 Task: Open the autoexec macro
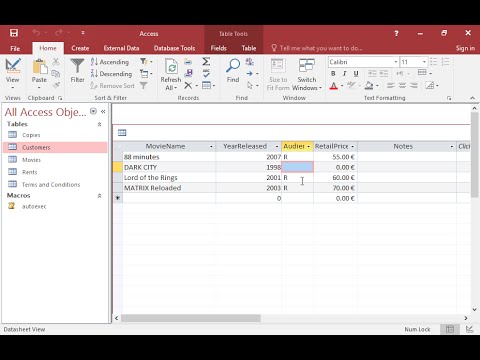[34, 206]
